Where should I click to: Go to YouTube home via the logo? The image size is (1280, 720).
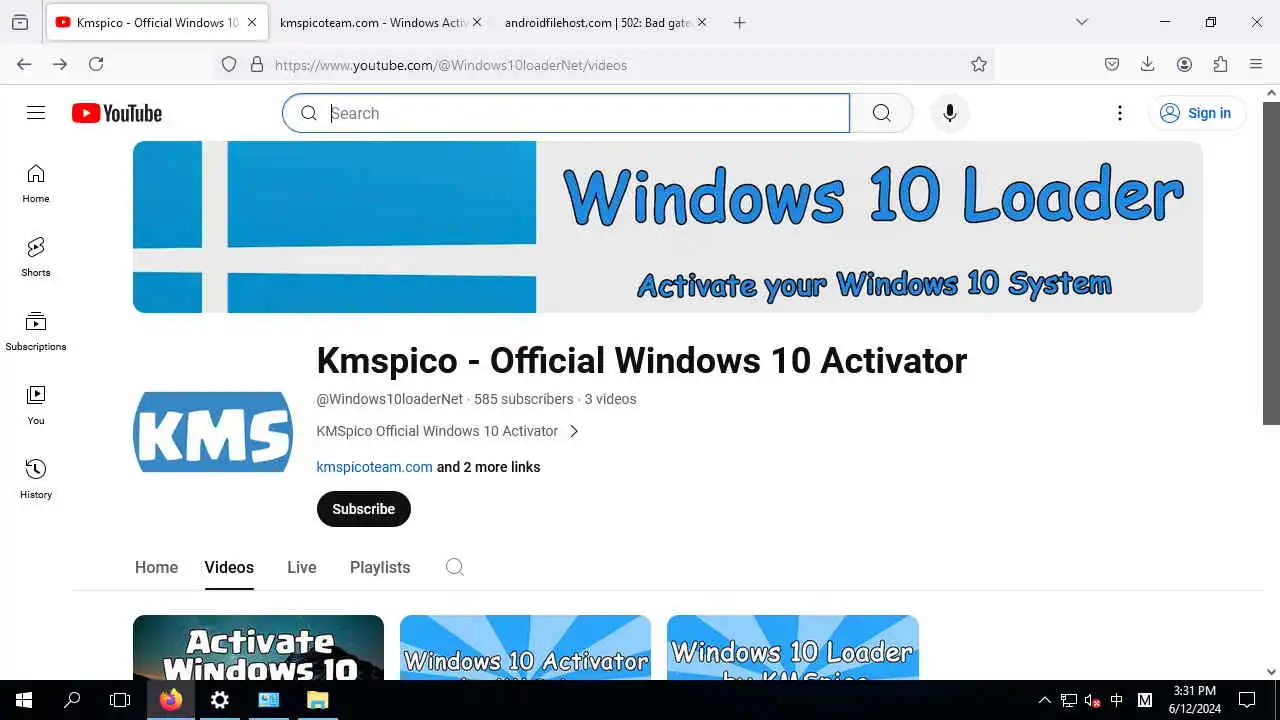click(x=117, y=113)
